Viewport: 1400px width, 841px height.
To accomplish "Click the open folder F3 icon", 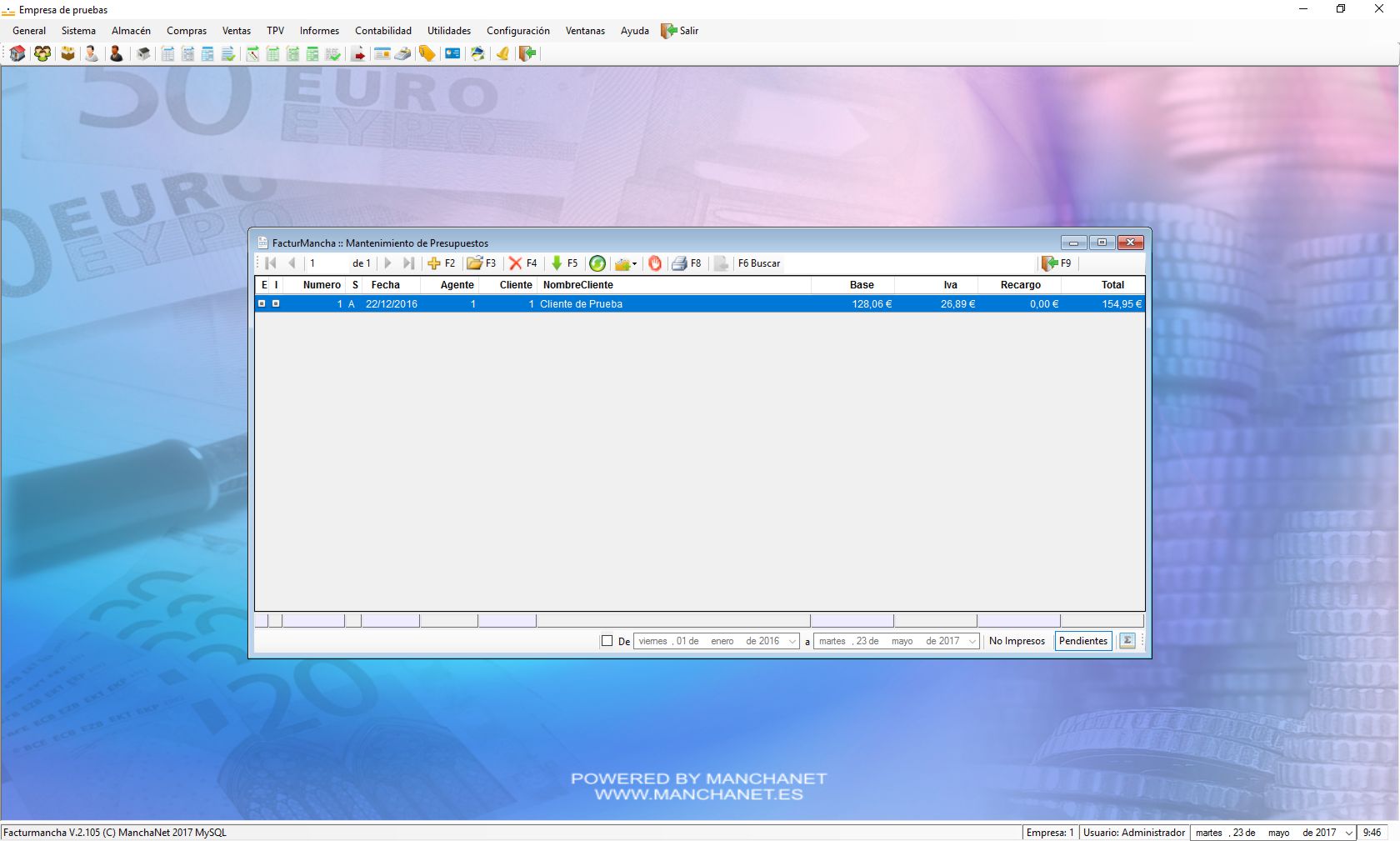I will pyautogui.click(x=474, y=263).
